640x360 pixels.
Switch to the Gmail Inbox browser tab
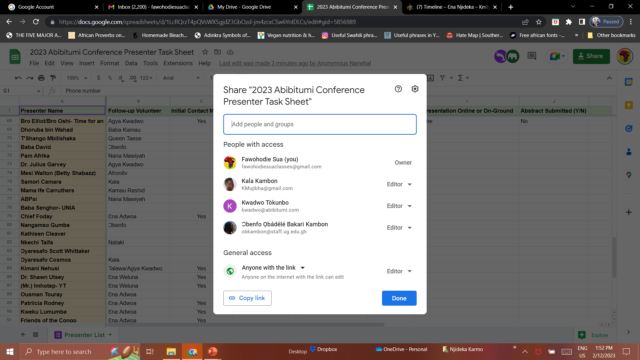point(152,7)
